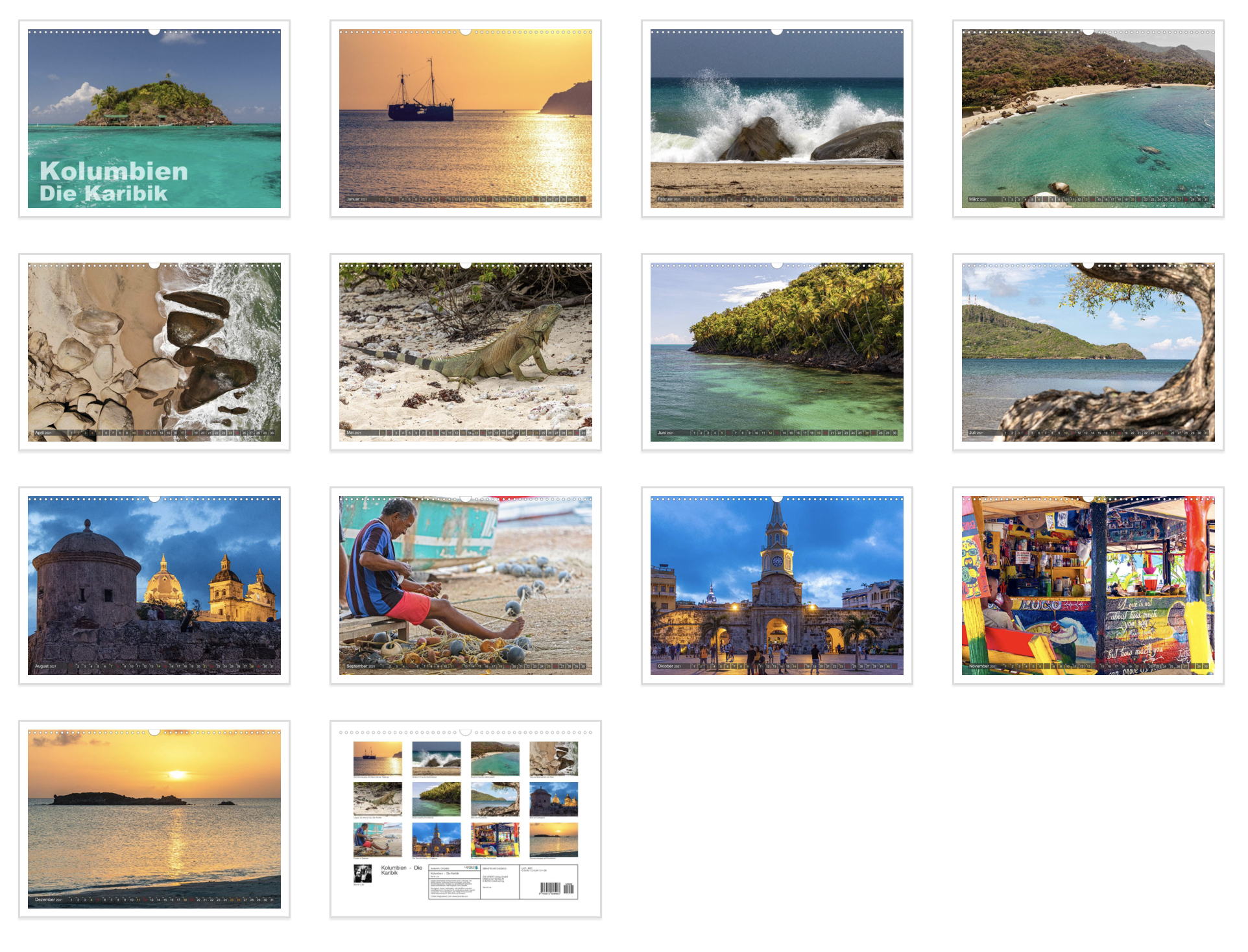Screen dimensions: 1248x952
Task: Open the April aerial rocks page
Action: coord(154,352)
